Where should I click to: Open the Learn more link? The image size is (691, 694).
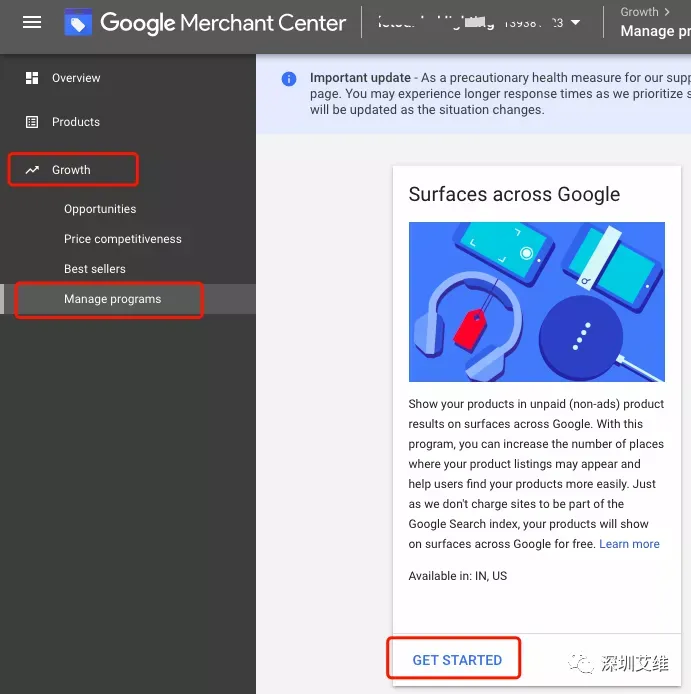[629, 544]
